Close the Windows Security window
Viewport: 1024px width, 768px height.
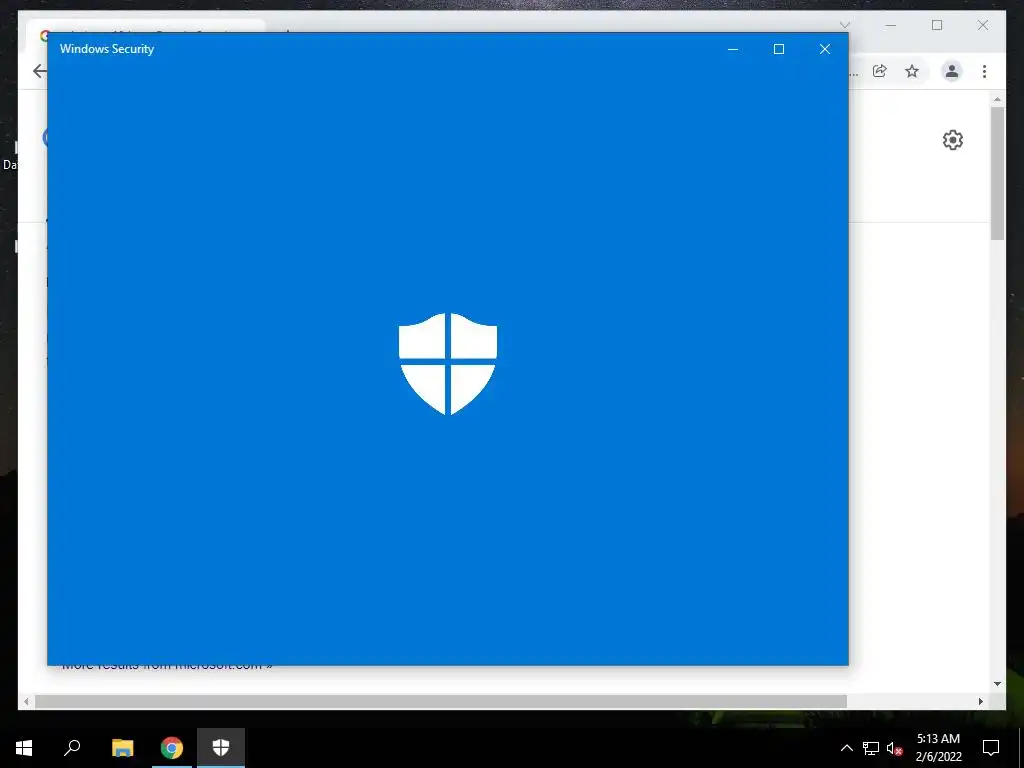click(x=825, y=49)
